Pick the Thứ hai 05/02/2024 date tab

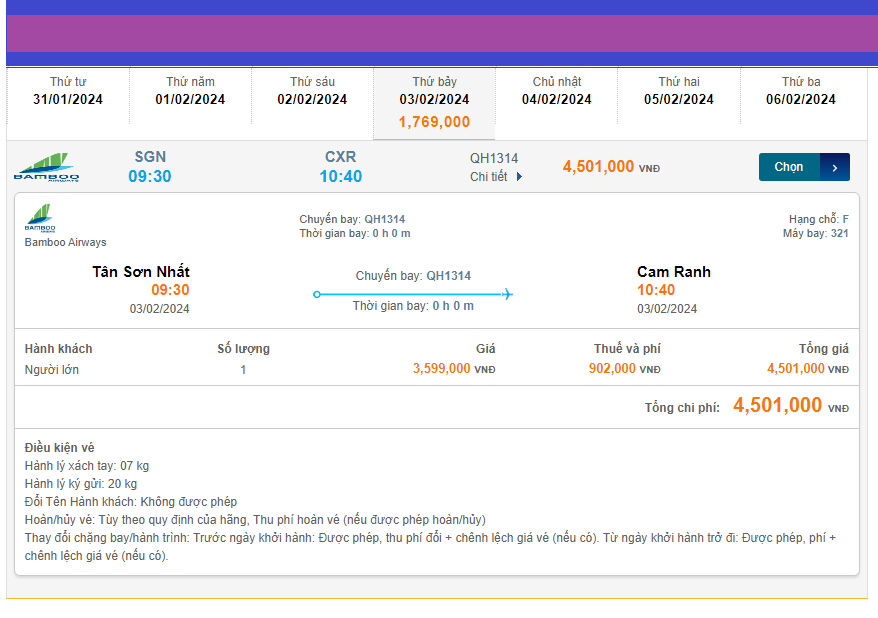[678, 91]
